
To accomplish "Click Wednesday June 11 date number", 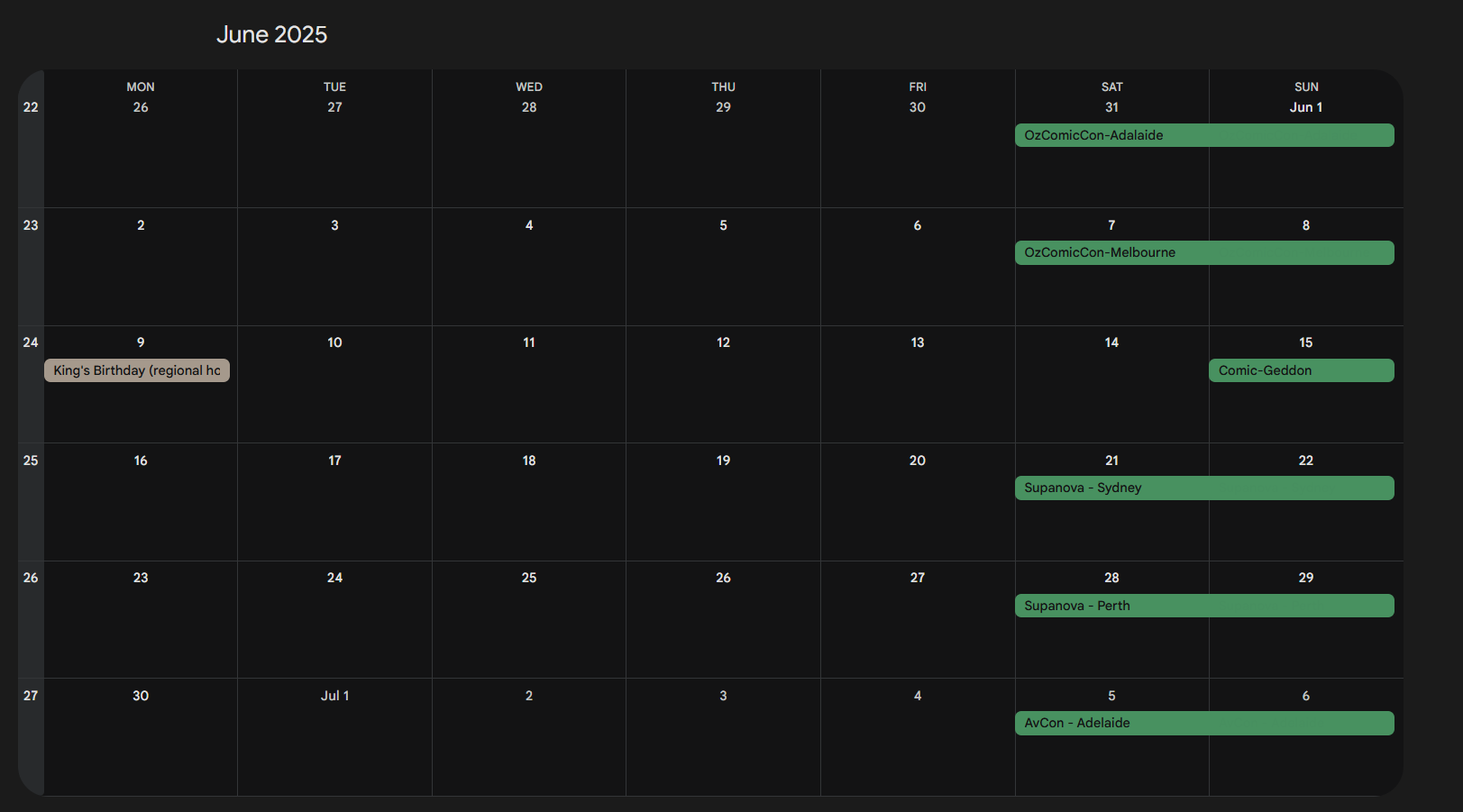I will pyautogui.click(x=529, y=342).
